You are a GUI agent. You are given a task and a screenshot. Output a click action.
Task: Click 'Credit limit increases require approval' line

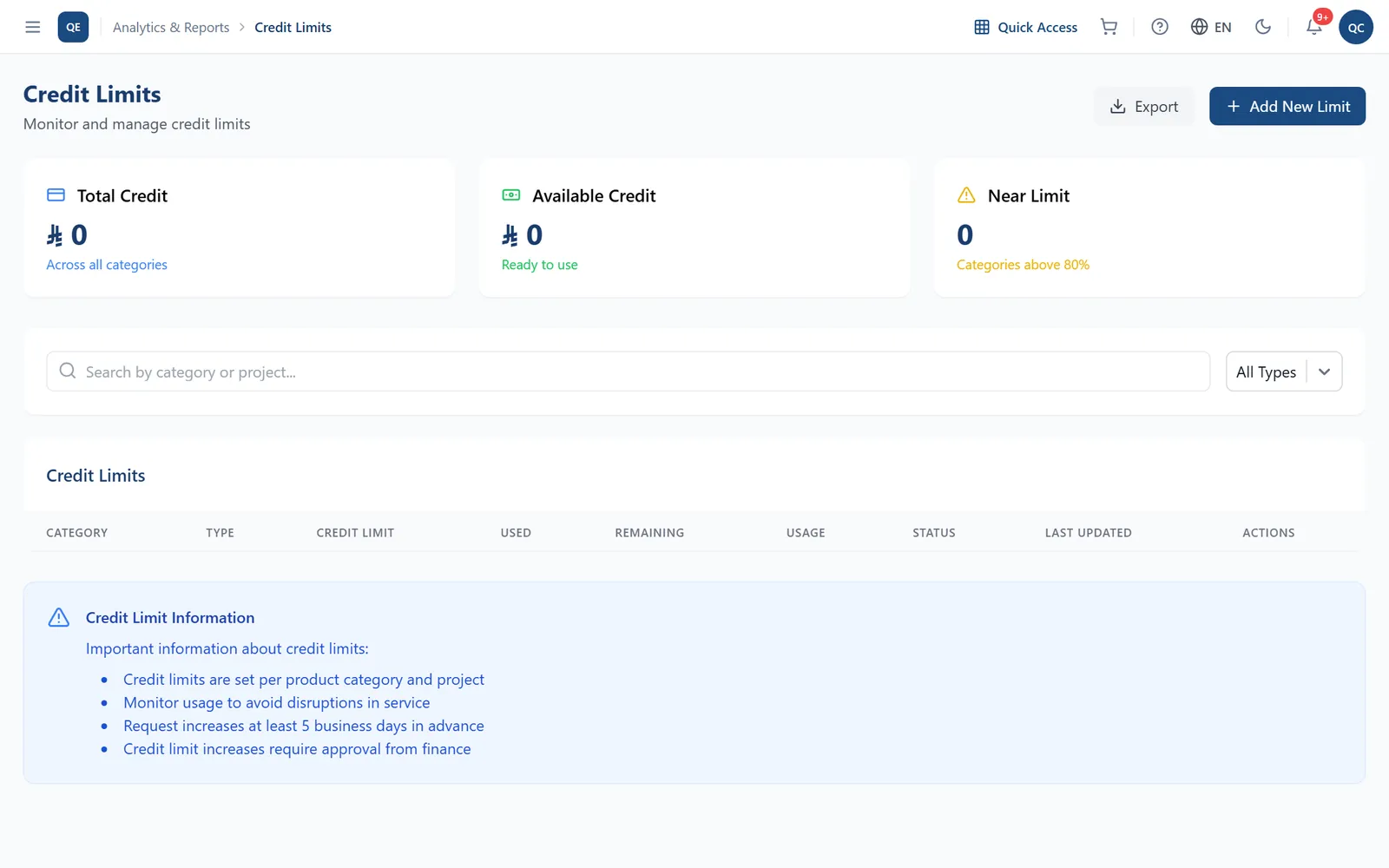coord(297,749)
